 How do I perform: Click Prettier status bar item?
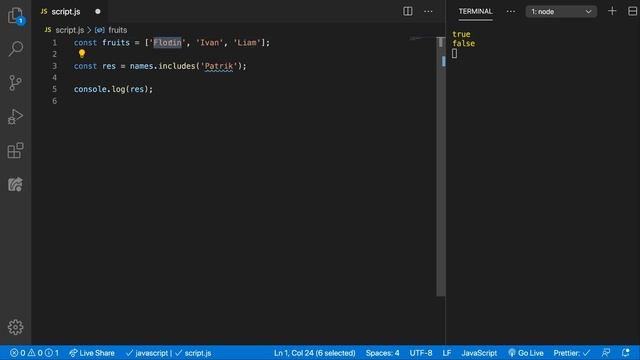571,353
